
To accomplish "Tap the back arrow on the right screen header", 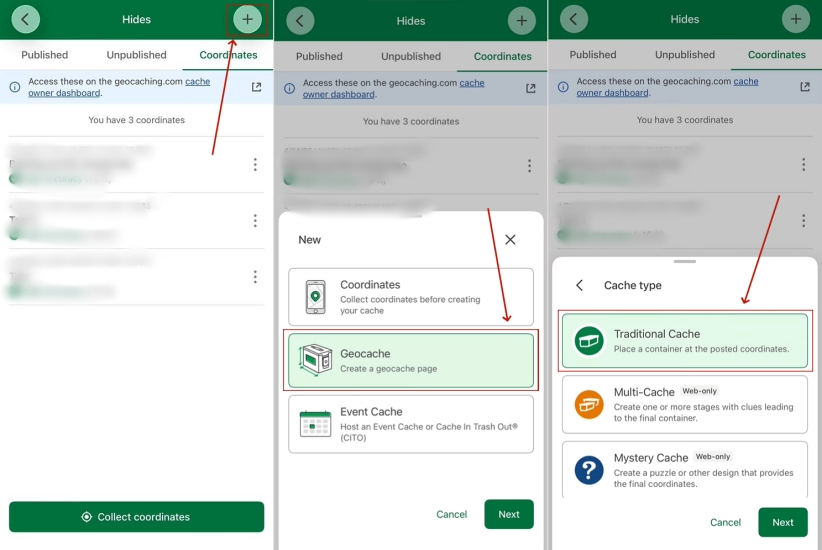I will 574,19.
